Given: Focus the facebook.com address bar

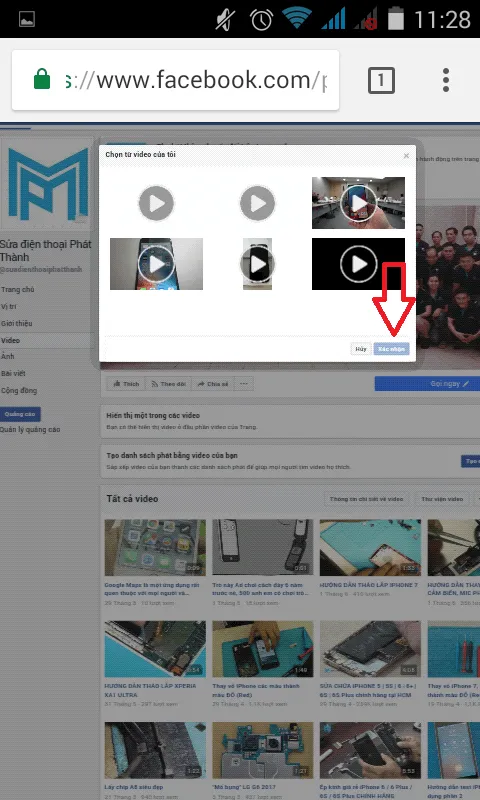Looking at the screenshot, I should coord(175,80).
